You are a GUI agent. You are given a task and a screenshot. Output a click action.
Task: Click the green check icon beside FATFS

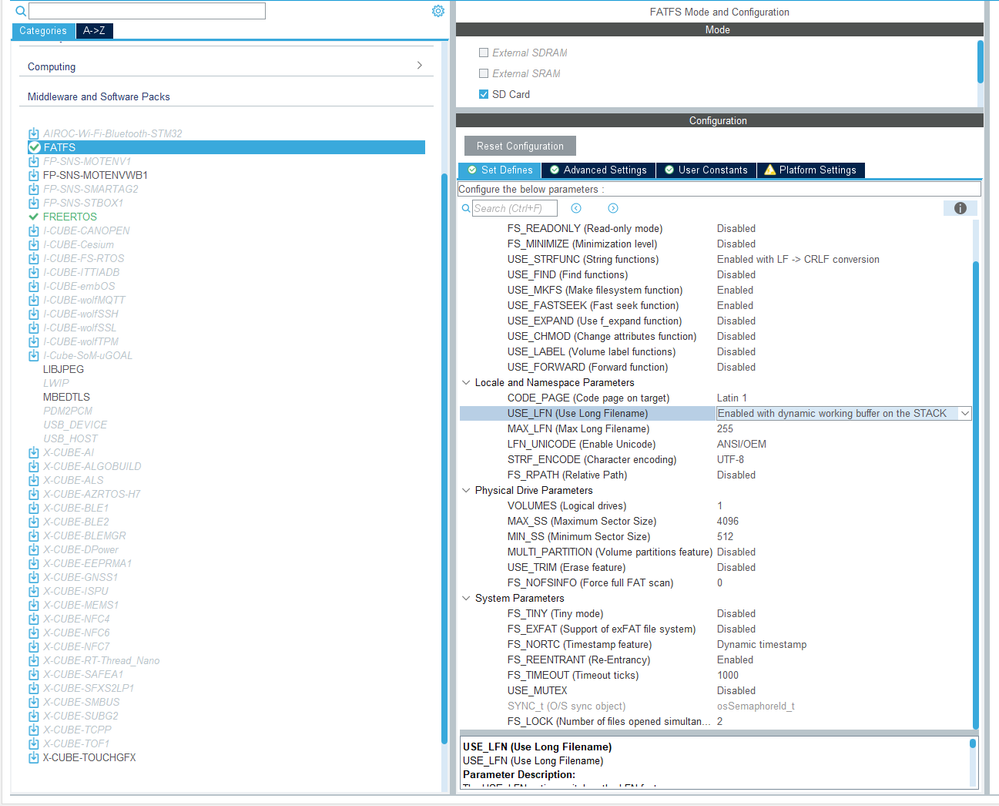[x=34, y=147]
